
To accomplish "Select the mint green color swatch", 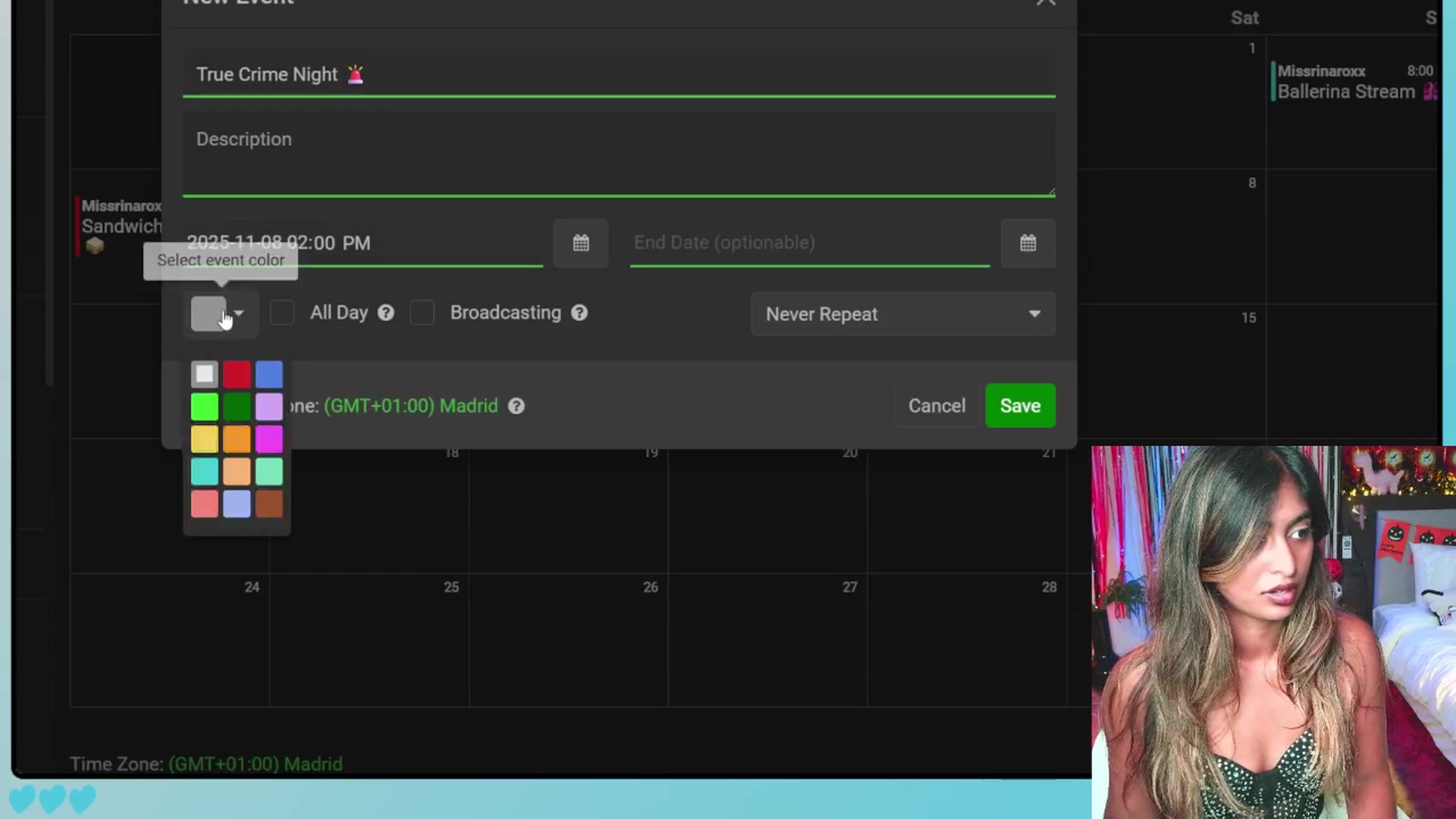I will tap(269, 472).
